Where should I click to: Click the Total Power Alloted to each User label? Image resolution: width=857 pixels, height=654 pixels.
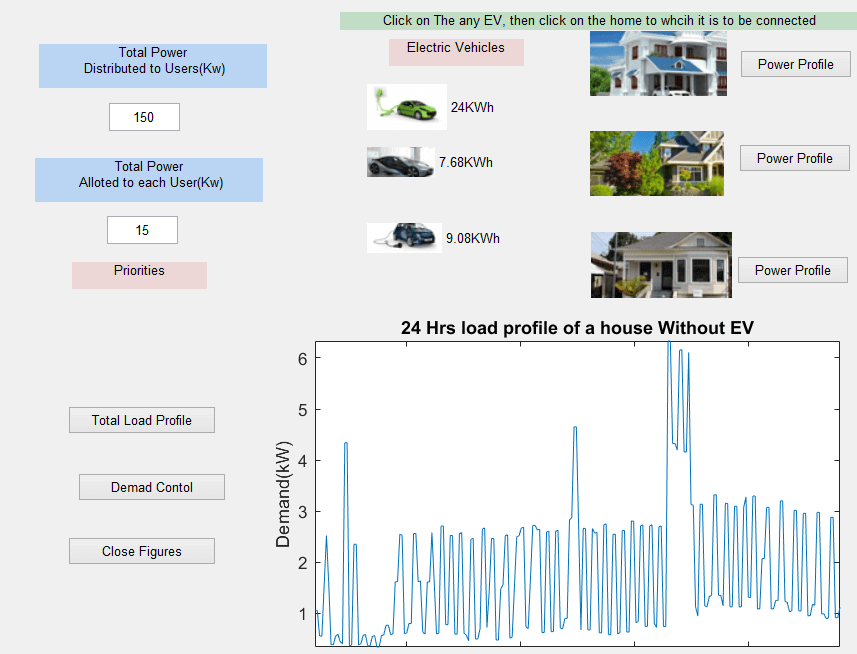[148, 179]
